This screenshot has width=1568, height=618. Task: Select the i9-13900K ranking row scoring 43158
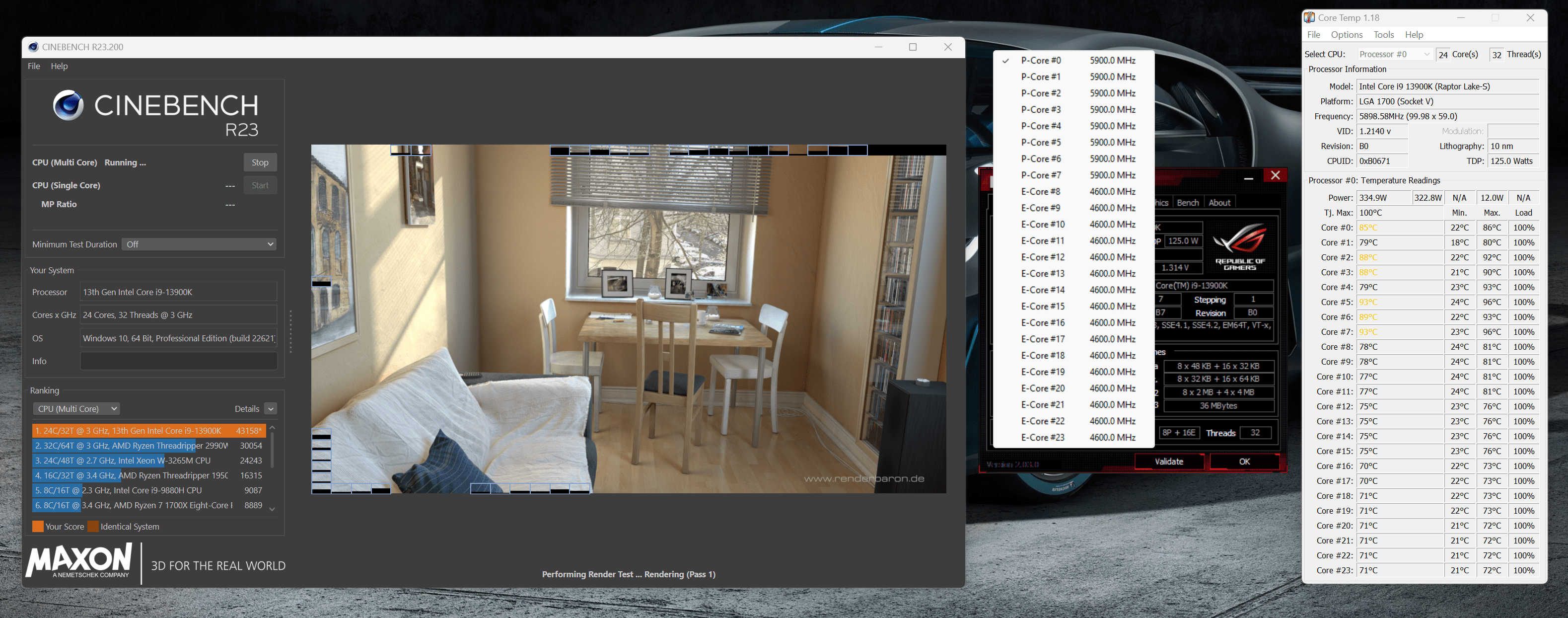(149, 431)
